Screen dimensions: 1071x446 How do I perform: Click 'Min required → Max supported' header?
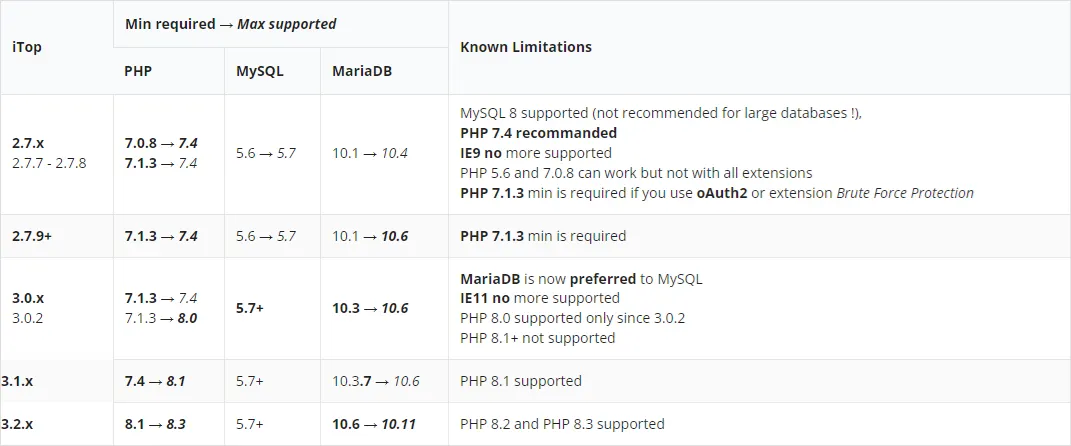pyautogui.click(x=230, y=23)
